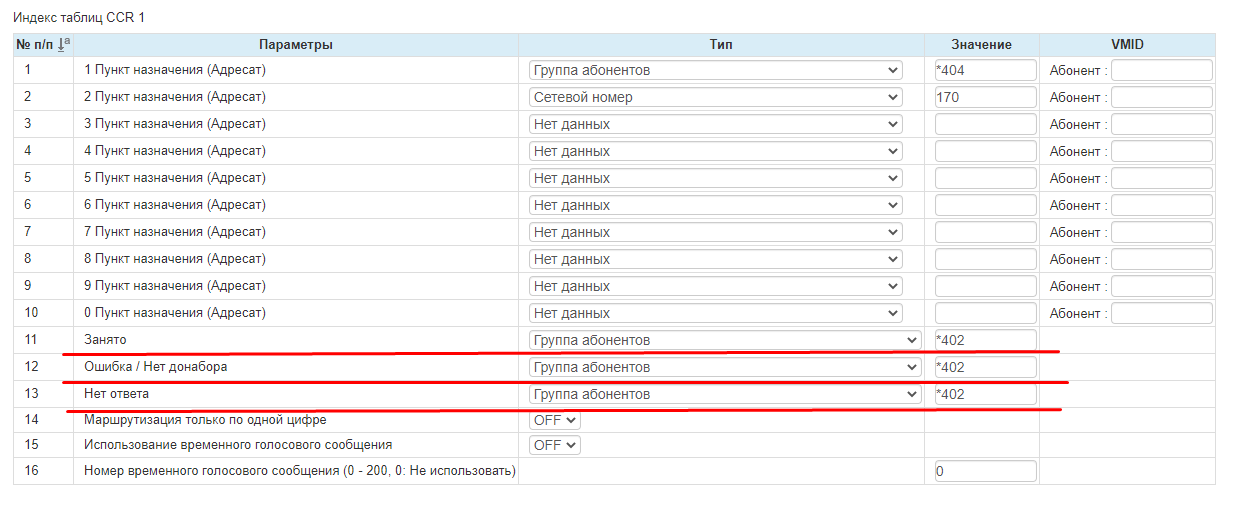Open type dropdown for 1 Пункт назначения

coord(715,70)
